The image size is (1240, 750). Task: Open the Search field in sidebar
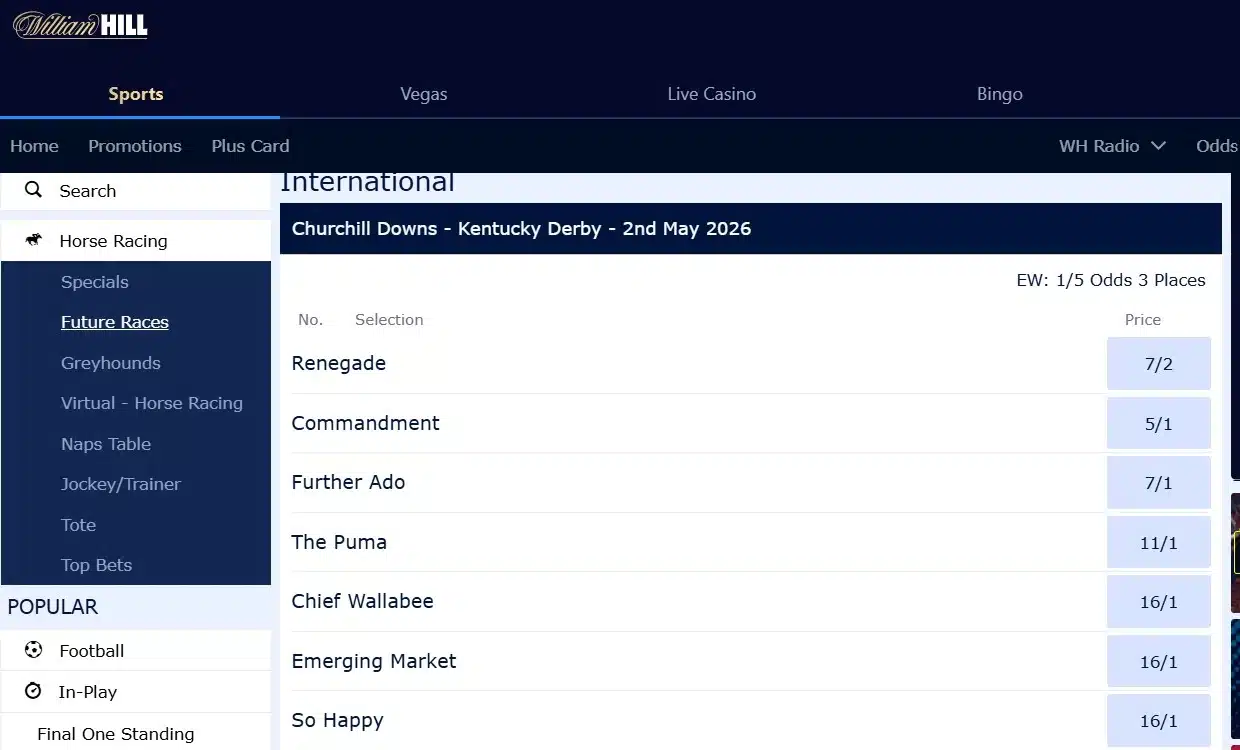point(136,191)
